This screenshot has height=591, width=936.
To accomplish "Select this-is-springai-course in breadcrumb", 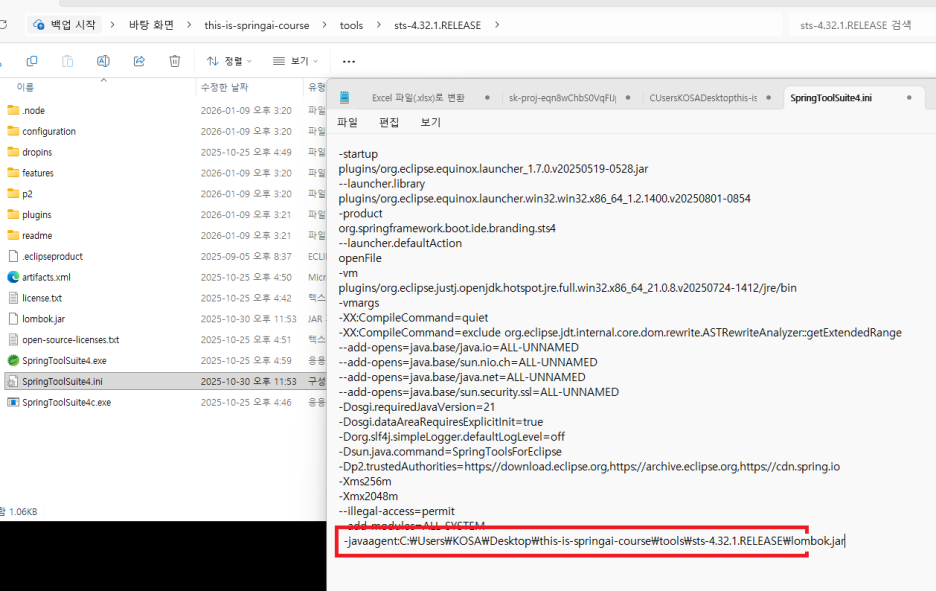I will point(257,25).
